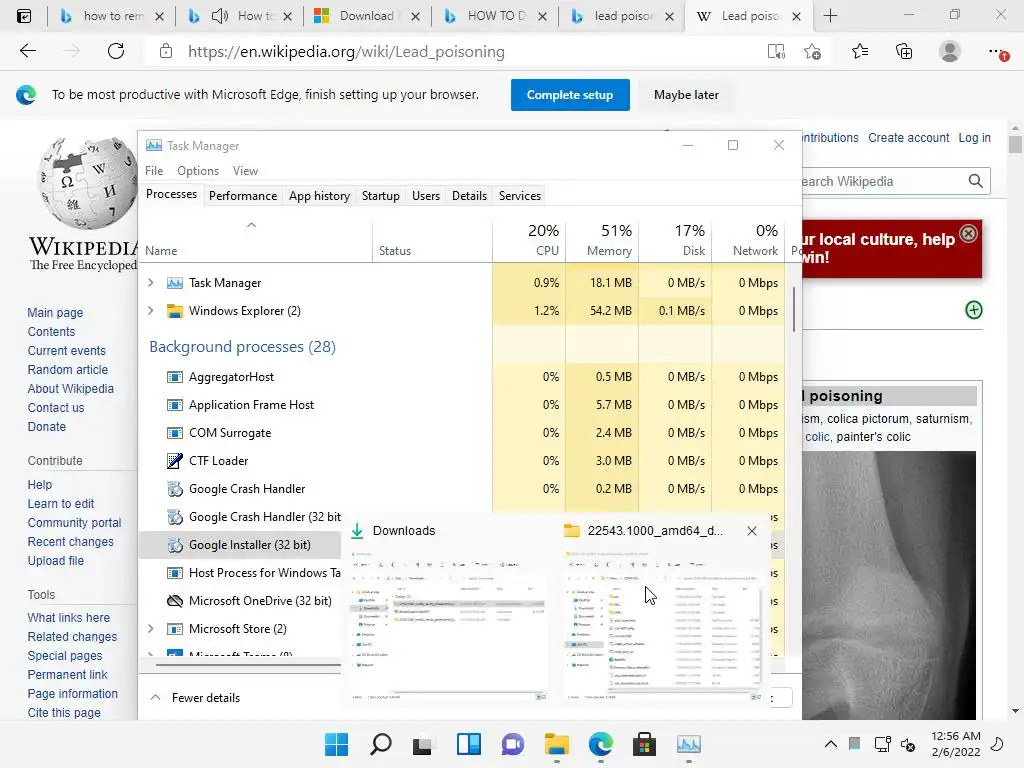Click Task Manager taskbar icon
The width and height of the screenshot is (1024, 768).
688,744
